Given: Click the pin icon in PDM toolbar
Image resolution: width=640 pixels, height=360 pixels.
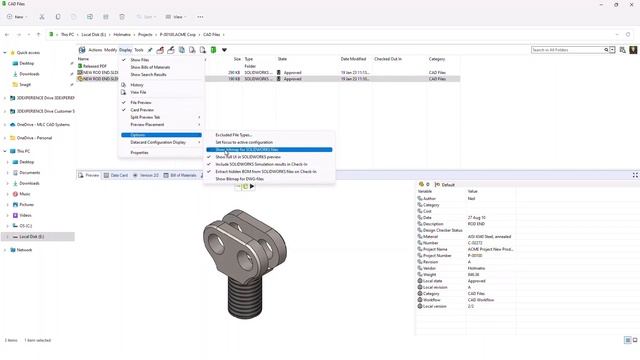Looking at the screenshot, I should pyautogui.click(x=150, y=50).
